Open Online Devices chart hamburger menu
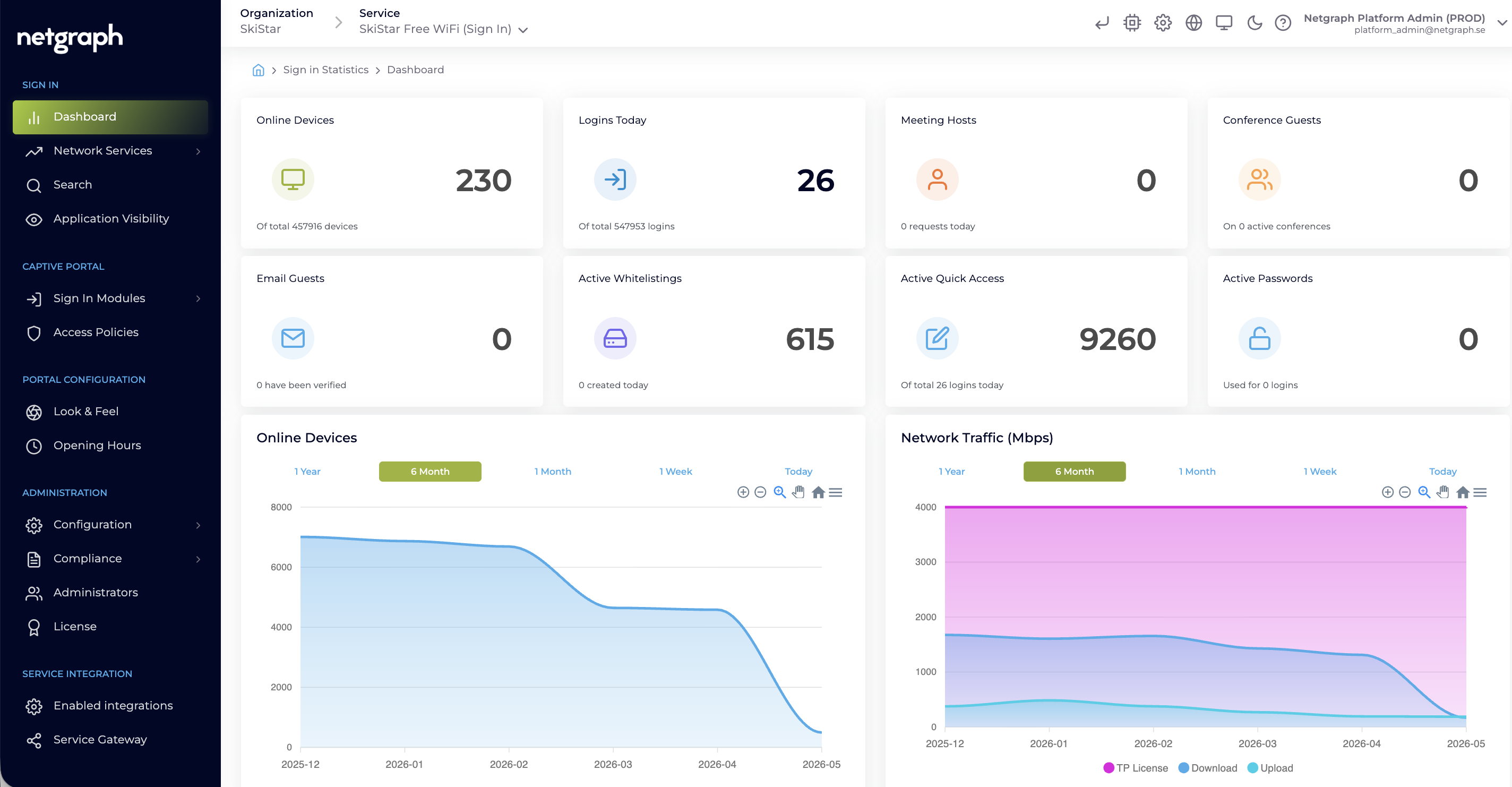1512x787 pixels. [835, 492]
